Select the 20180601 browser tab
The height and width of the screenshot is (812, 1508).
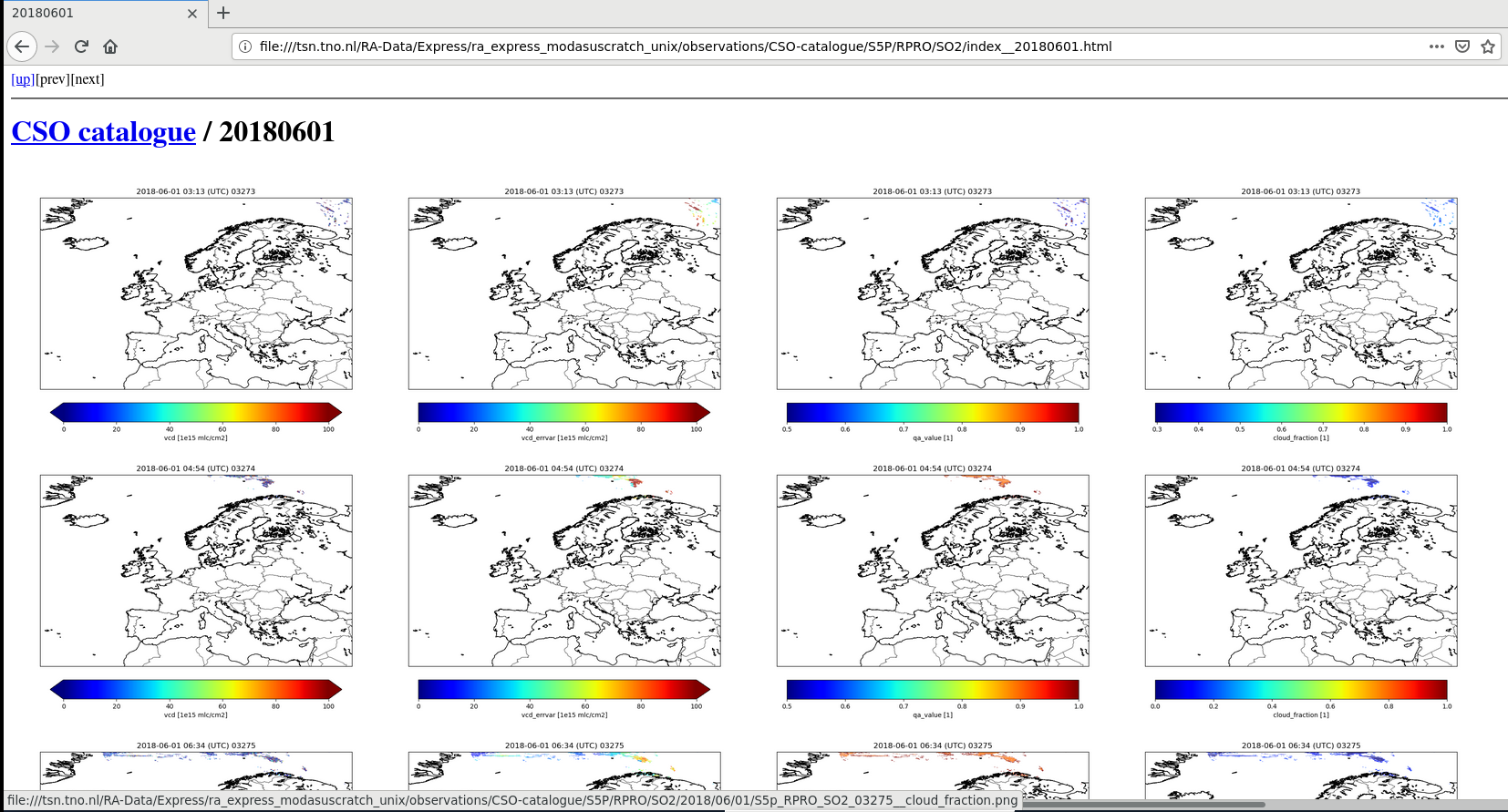coord(91,14)
